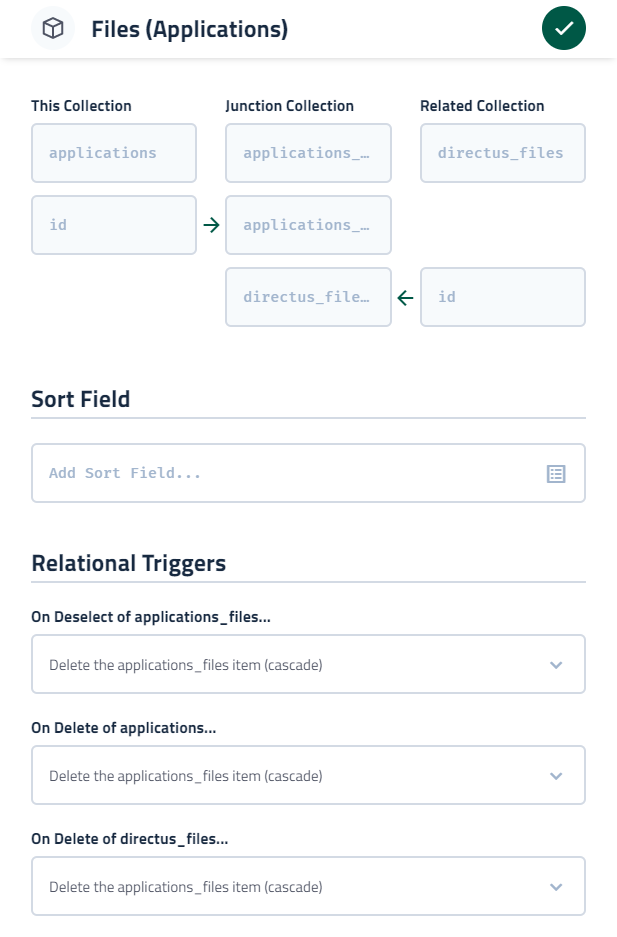The width and height of the screenshot is (617, 937).
Task: Click the chevron on the directus_files trigger dropdown
Action: tap(557, 886)
